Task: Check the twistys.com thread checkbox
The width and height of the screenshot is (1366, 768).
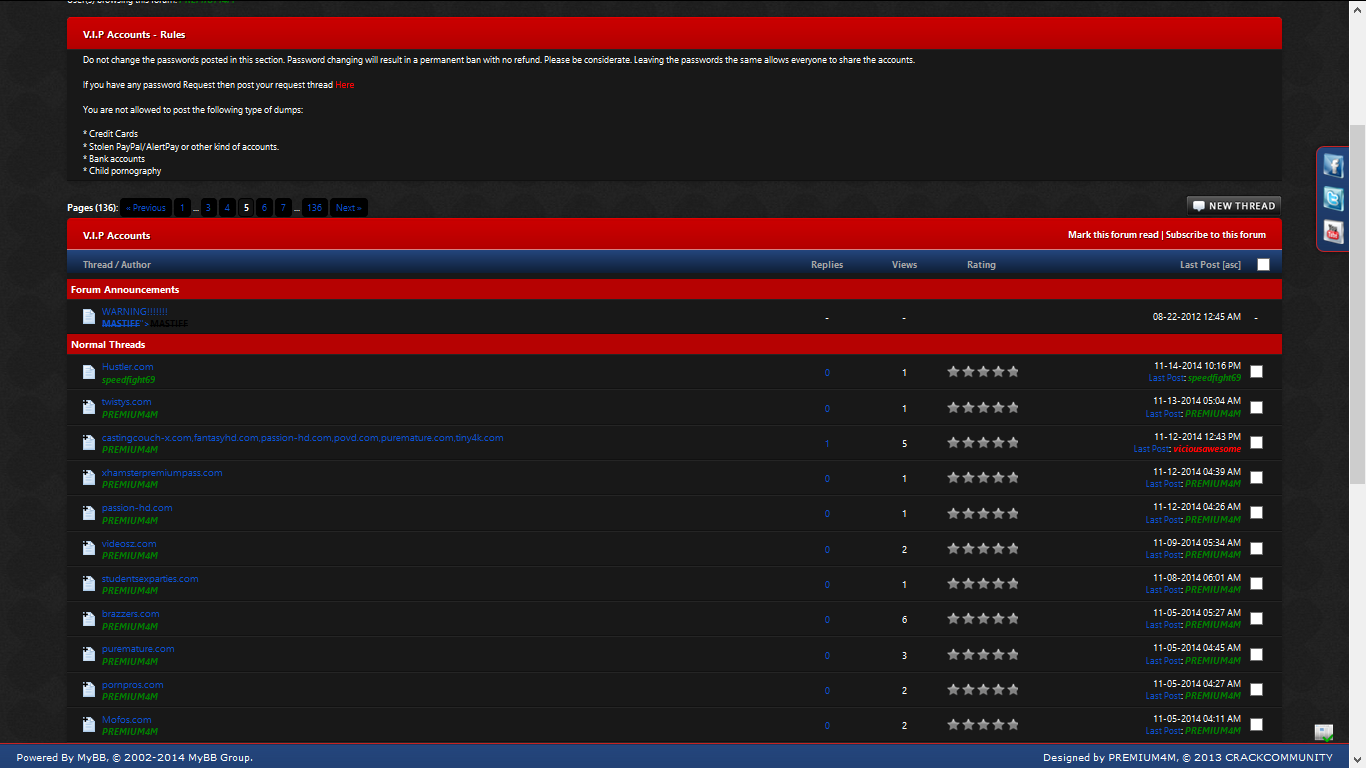Action: [1256, 407]
